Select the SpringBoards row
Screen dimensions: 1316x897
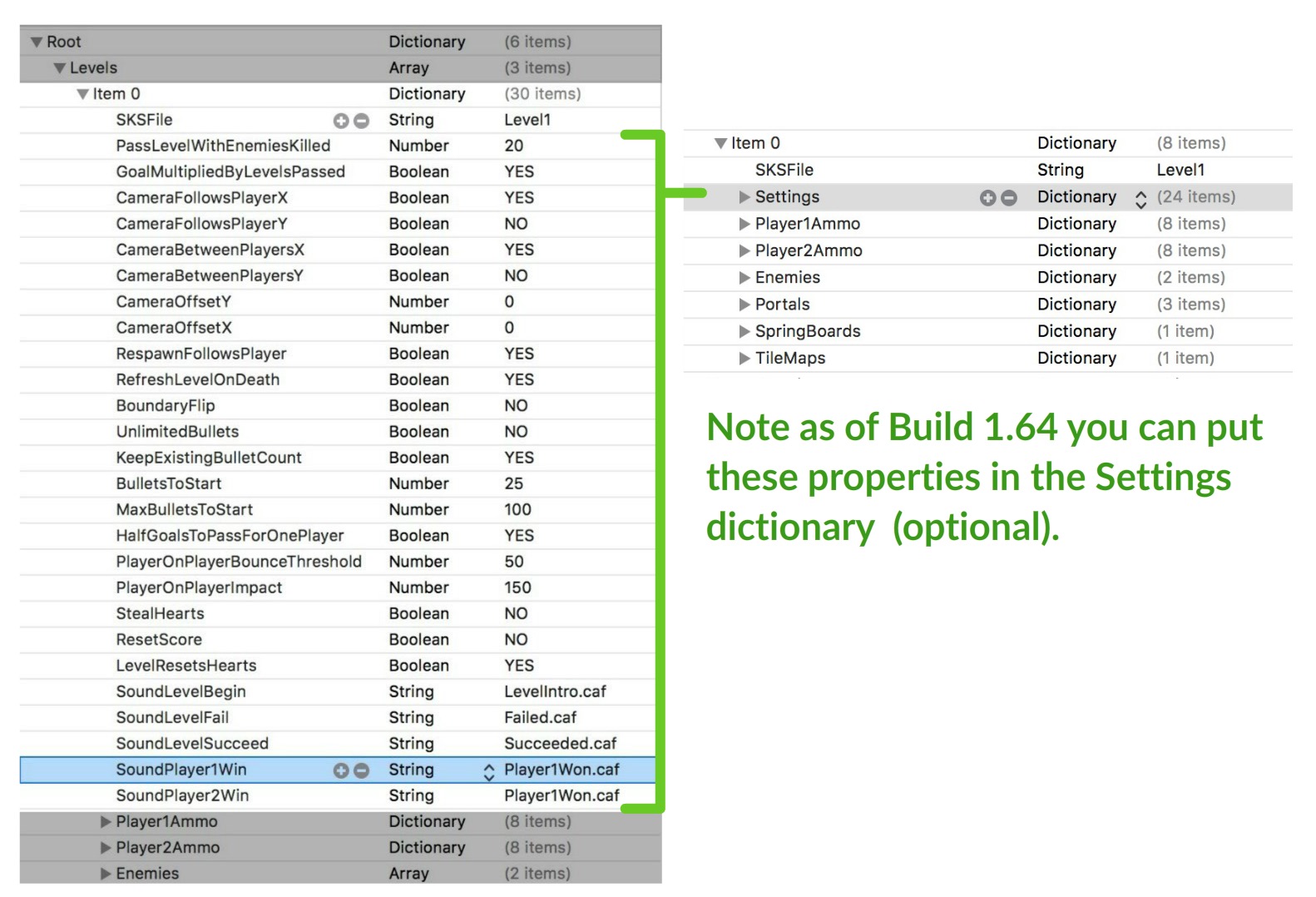click(807, 331)
